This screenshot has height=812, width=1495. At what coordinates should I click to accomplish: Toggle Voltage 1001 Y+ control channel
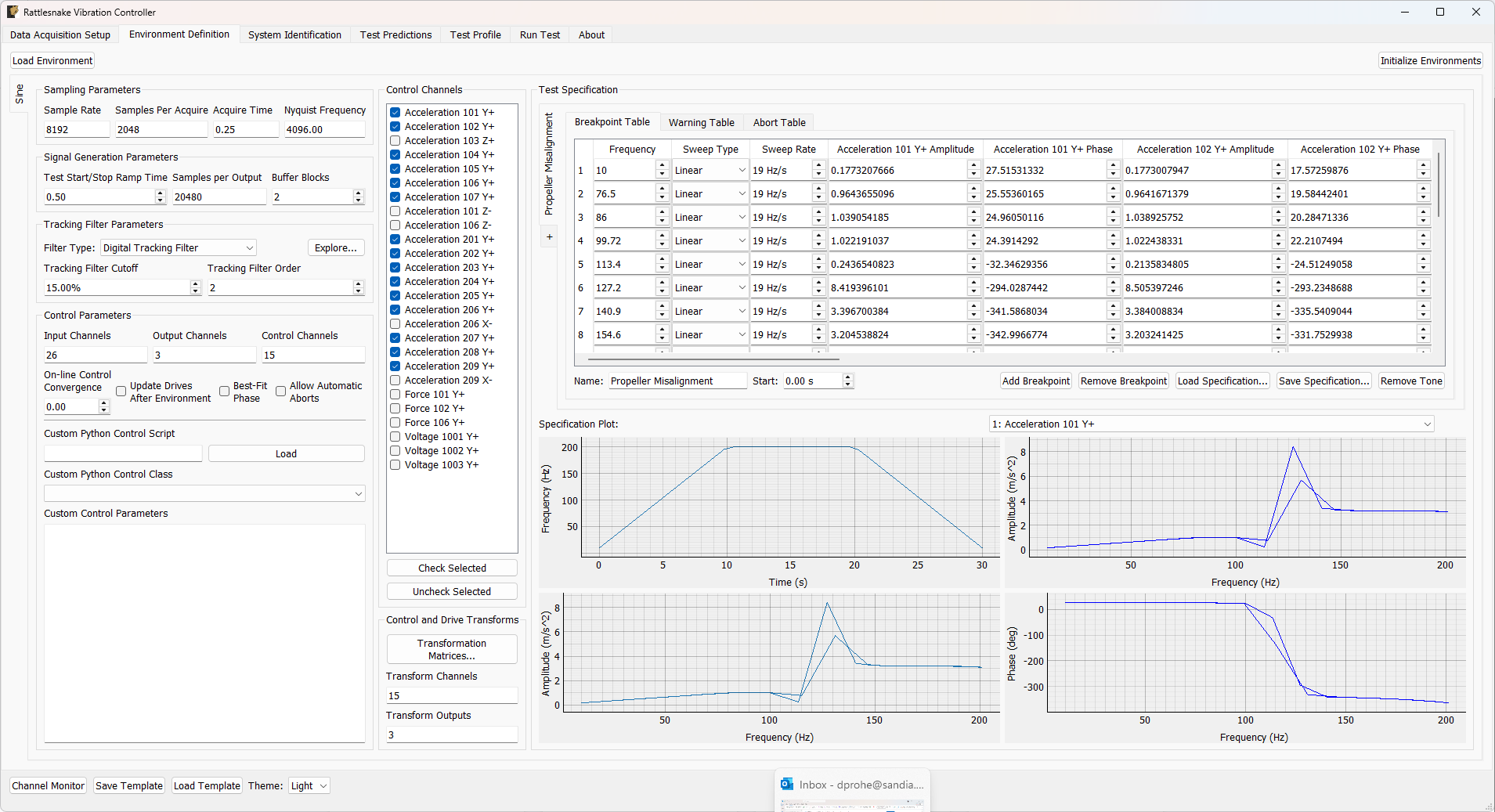pos(395,437)
